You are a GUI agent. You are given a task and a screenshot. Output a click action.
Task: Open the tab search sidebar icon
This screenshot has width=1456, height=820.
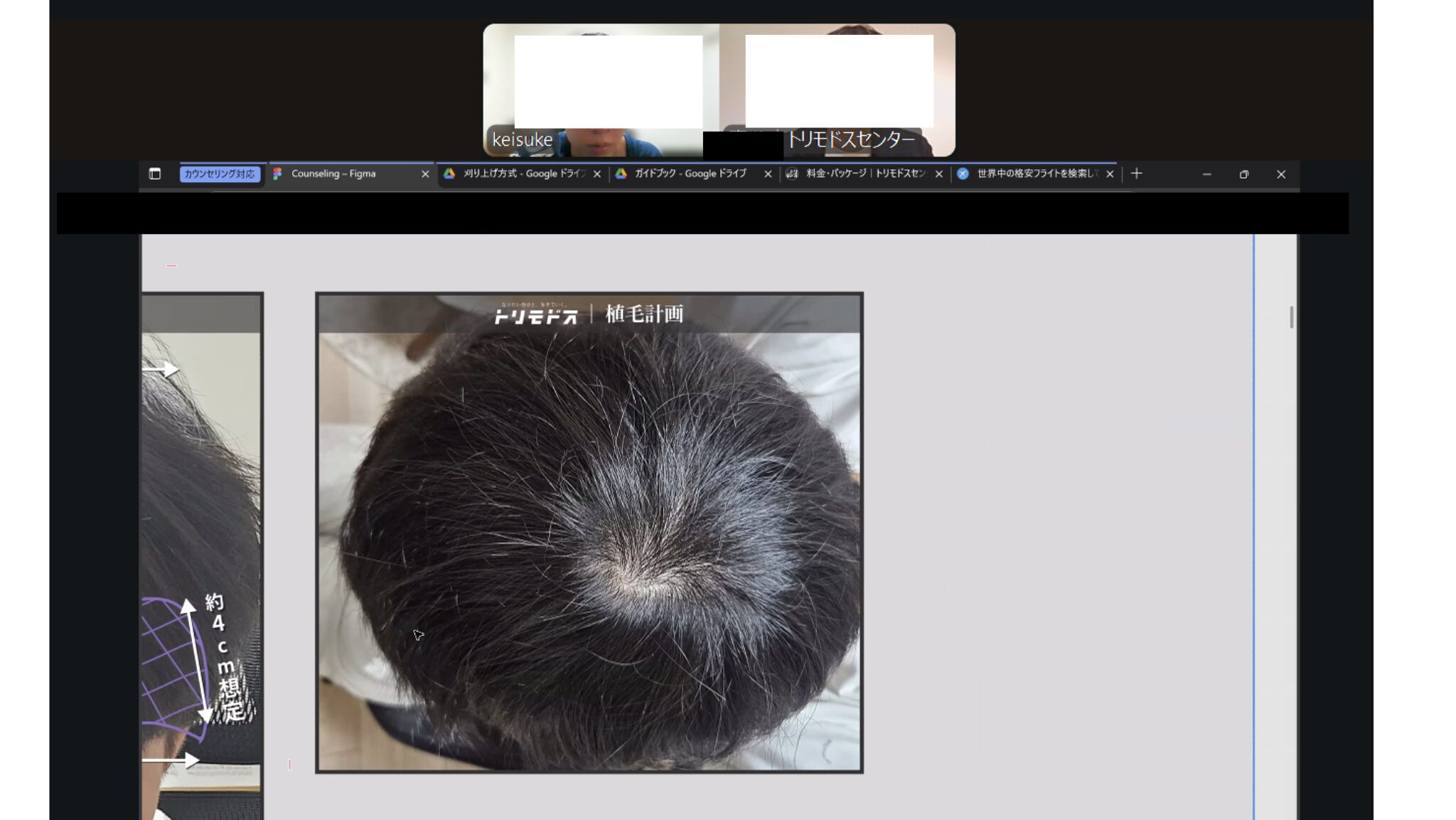pyautogui.click(x=154, y=174)
